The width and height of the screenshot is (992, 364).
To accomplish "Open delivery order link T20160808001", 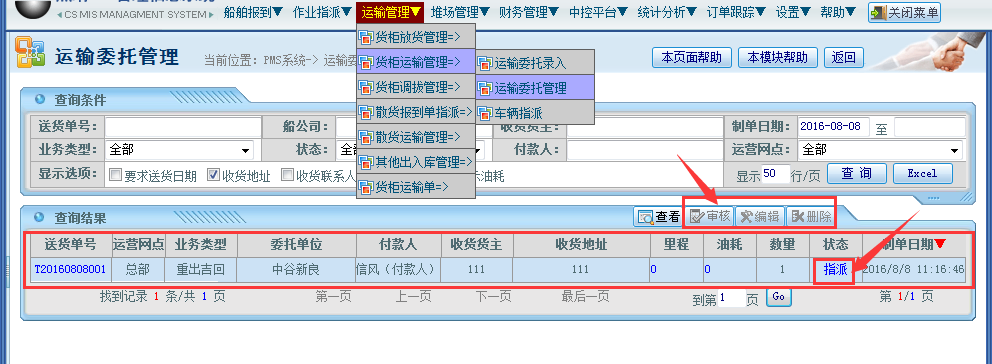I will (70, 270).
